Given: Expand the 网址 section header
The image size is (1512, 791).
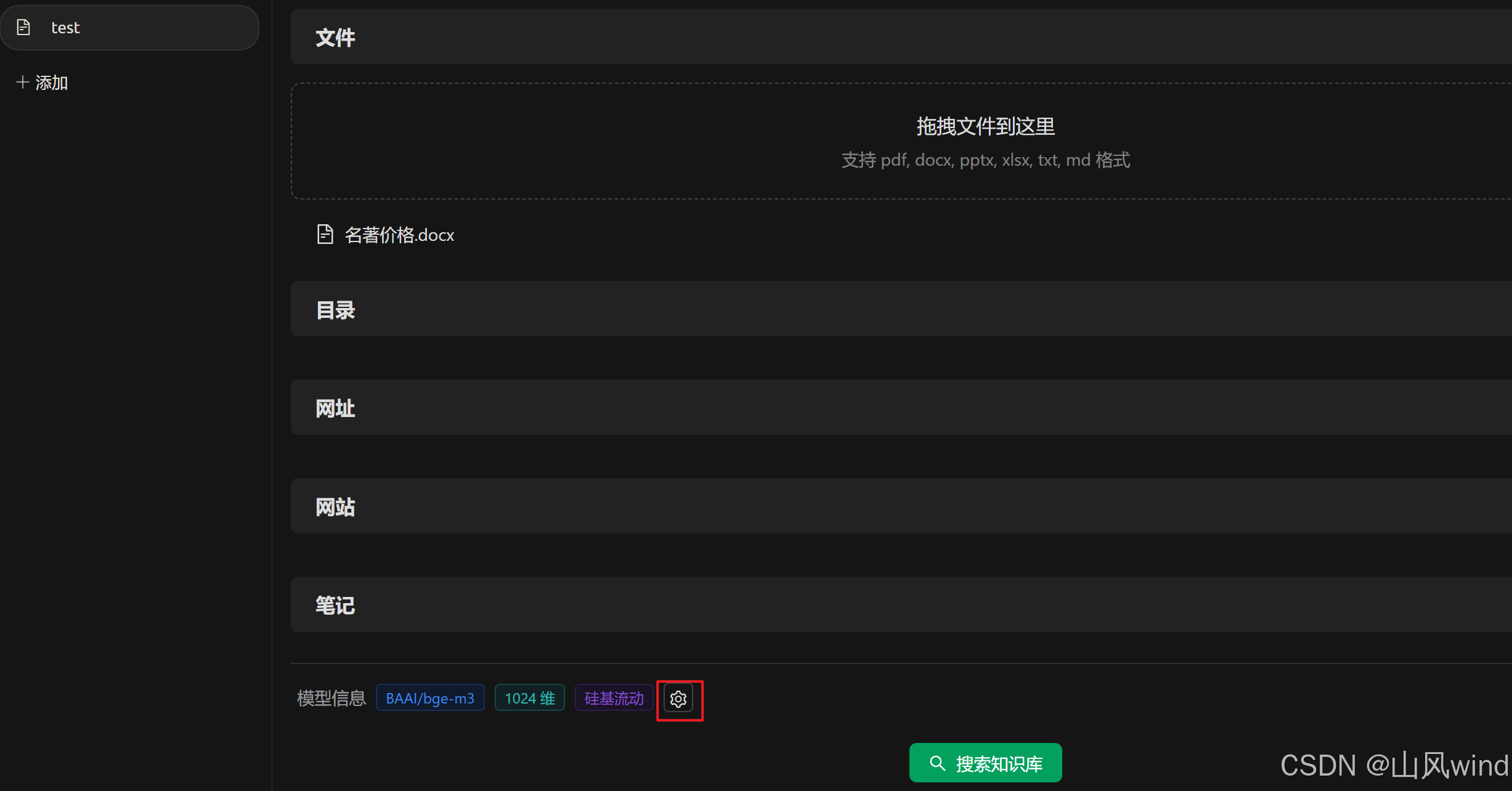Looking at the screenshot, I should (336, 408).
